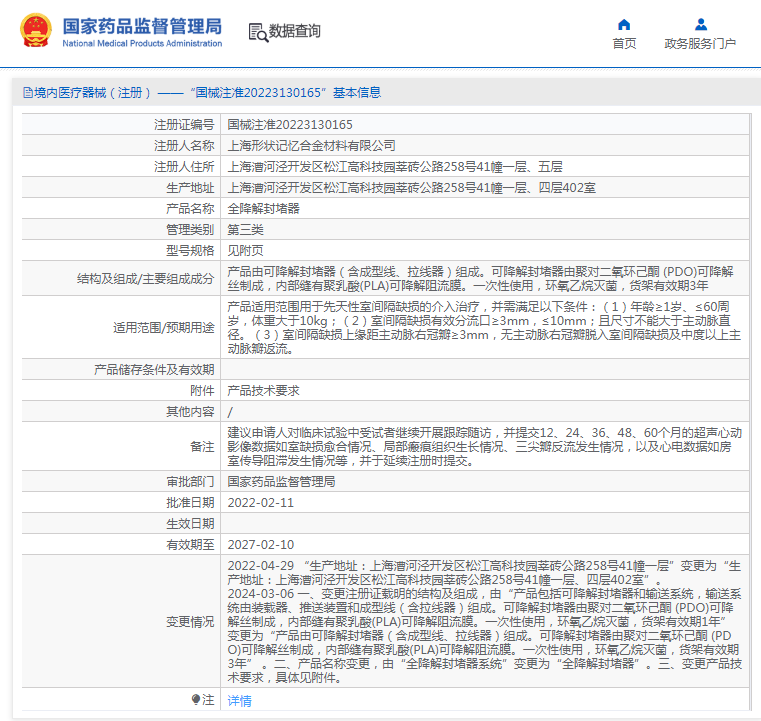
Task: Click the 数据查询 magnifier document icon
Action: 257,31
